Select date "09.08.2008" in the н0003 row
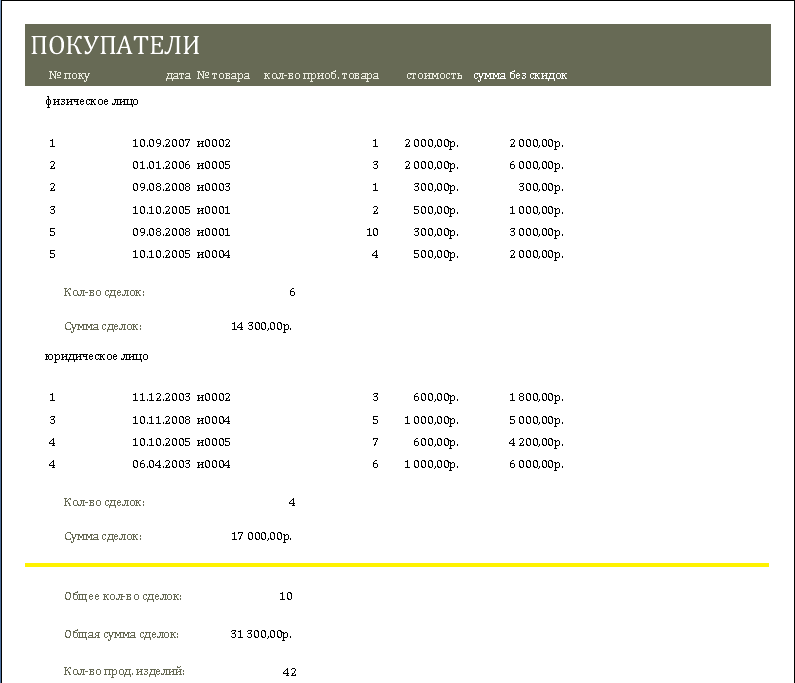The width and height of the screenshot is (795, 683). 161,188
